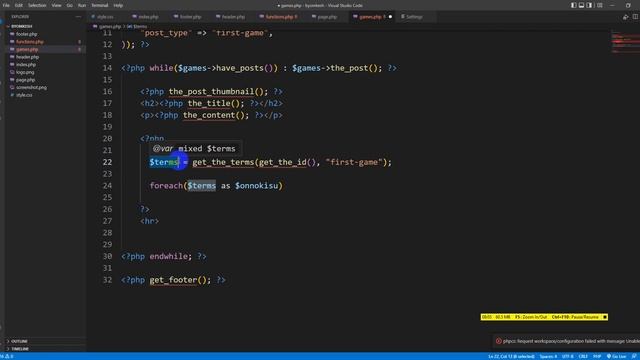Click Ln 22, Col cursor position status

511,356
